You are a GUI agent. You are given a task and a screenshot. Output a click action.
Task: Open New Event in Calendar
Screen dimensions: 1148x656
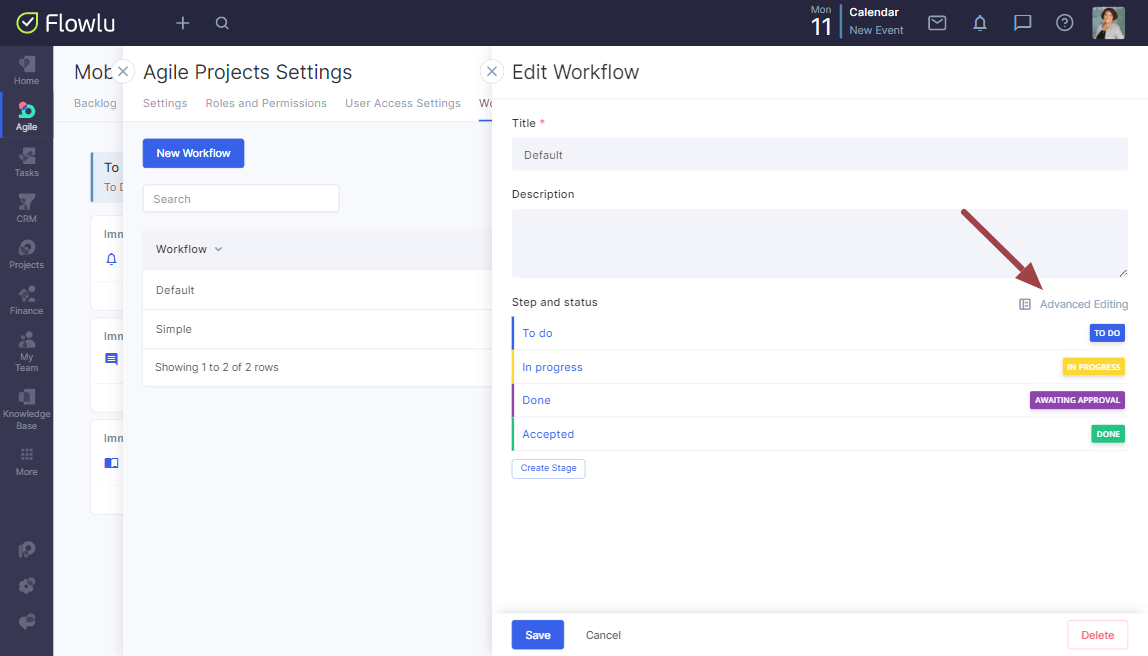coord(876,30)
